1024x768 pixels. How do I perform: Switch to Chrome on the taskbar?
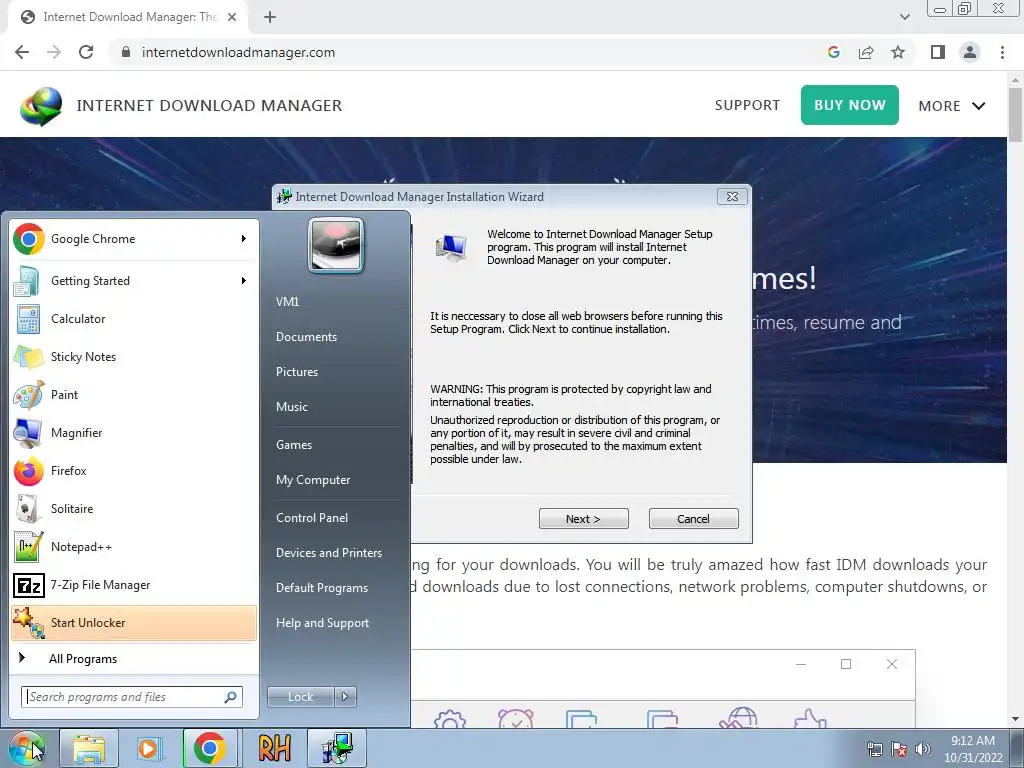[x=210, y=748]
